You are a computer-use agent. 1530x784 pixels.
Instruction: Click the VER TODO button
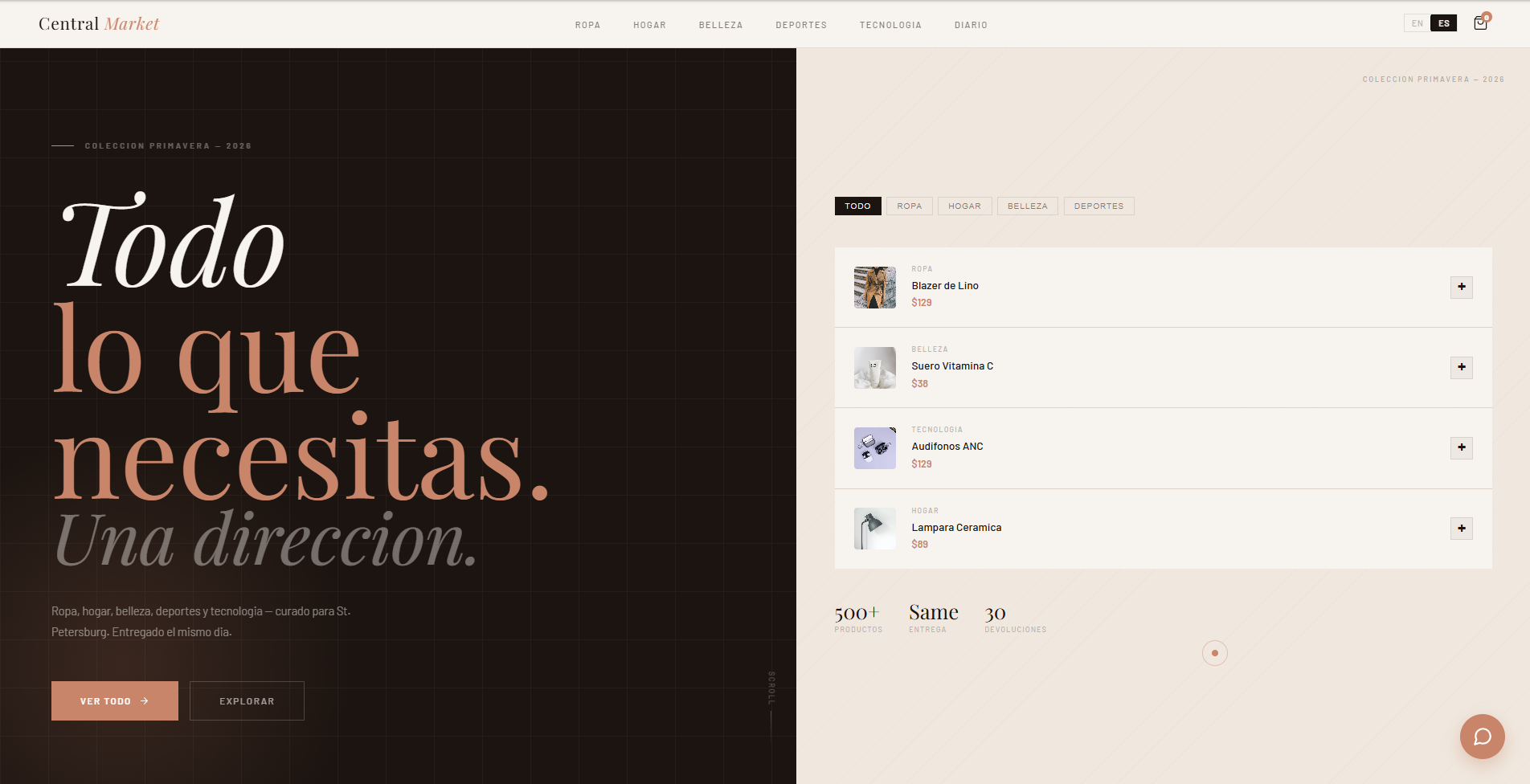(x=115, y=701)
